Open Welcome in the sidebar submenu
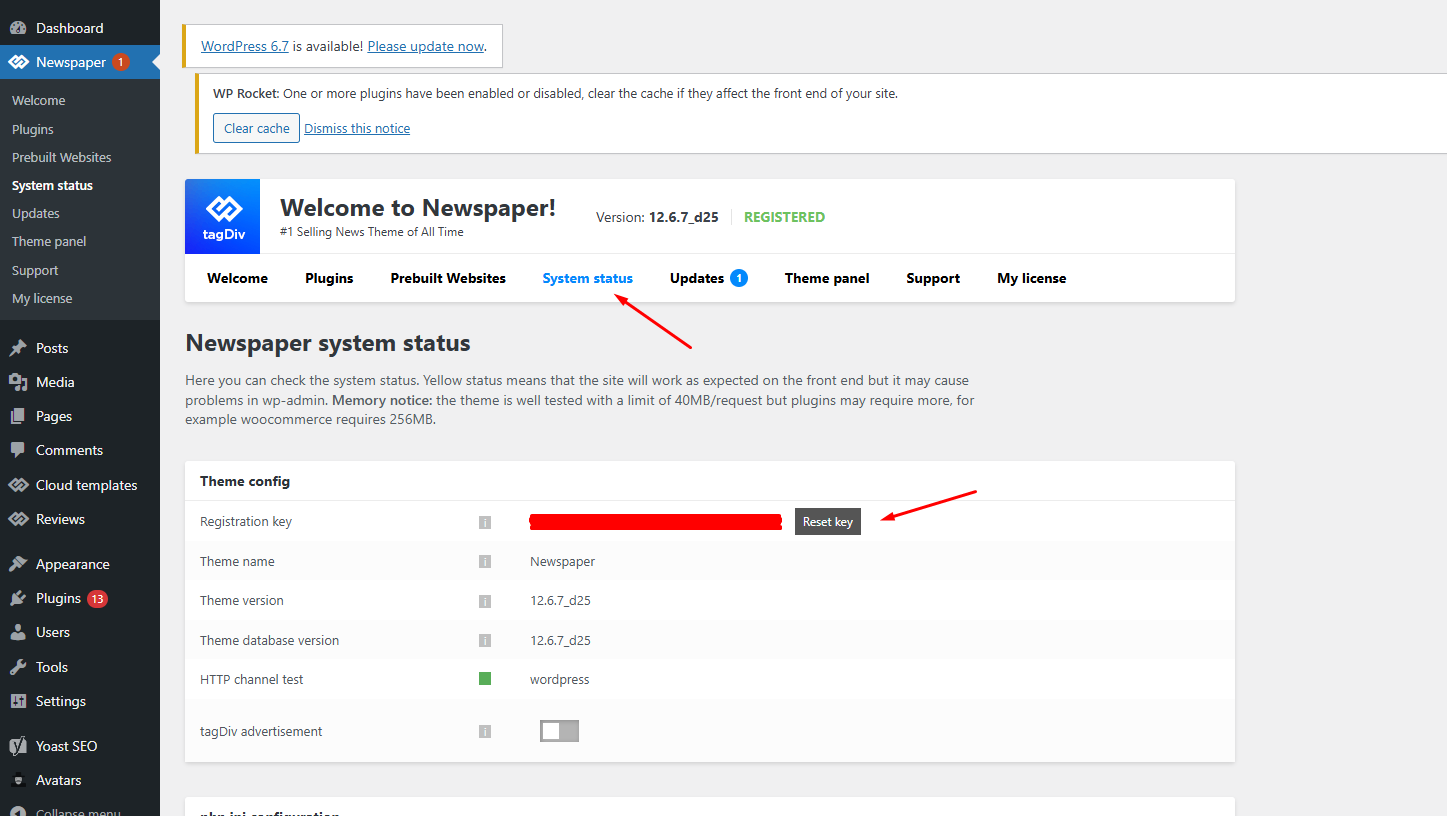This screenshot has height=816, width=1447. point(38,100)
